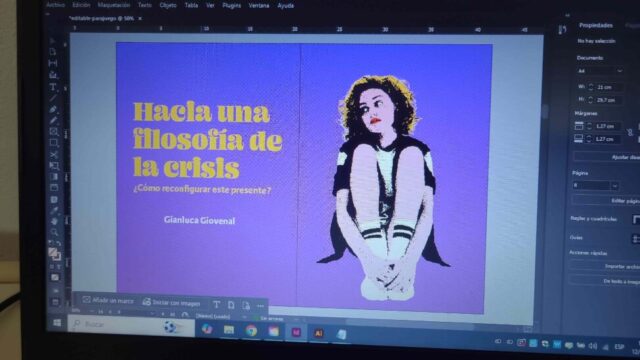Open the Texto menu
The image size is (640, 360).
144,5
